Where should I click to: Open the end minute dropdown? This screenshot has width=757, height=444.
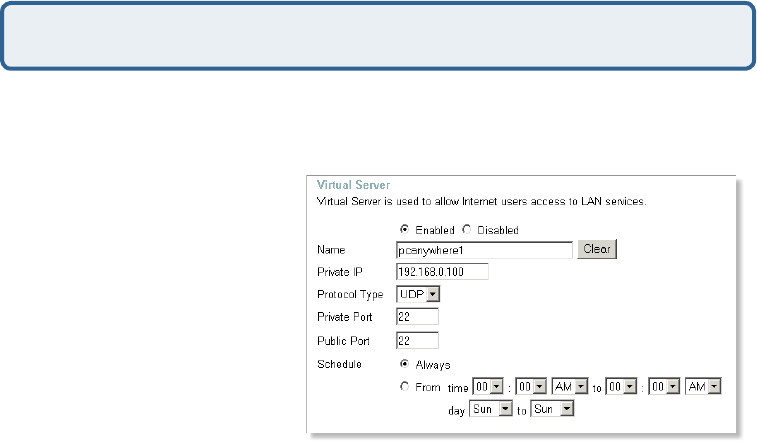(664, 386)
